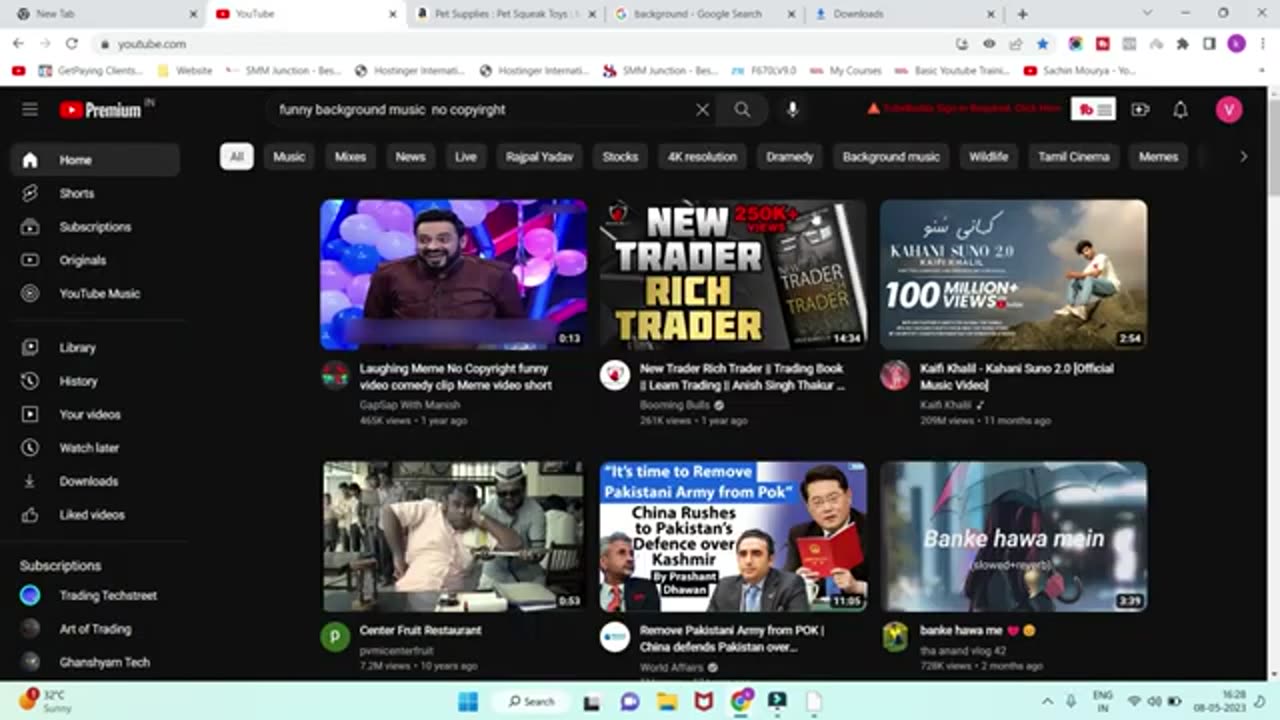Open the YouTube hamburger guide menu

(x=30, y=110)
